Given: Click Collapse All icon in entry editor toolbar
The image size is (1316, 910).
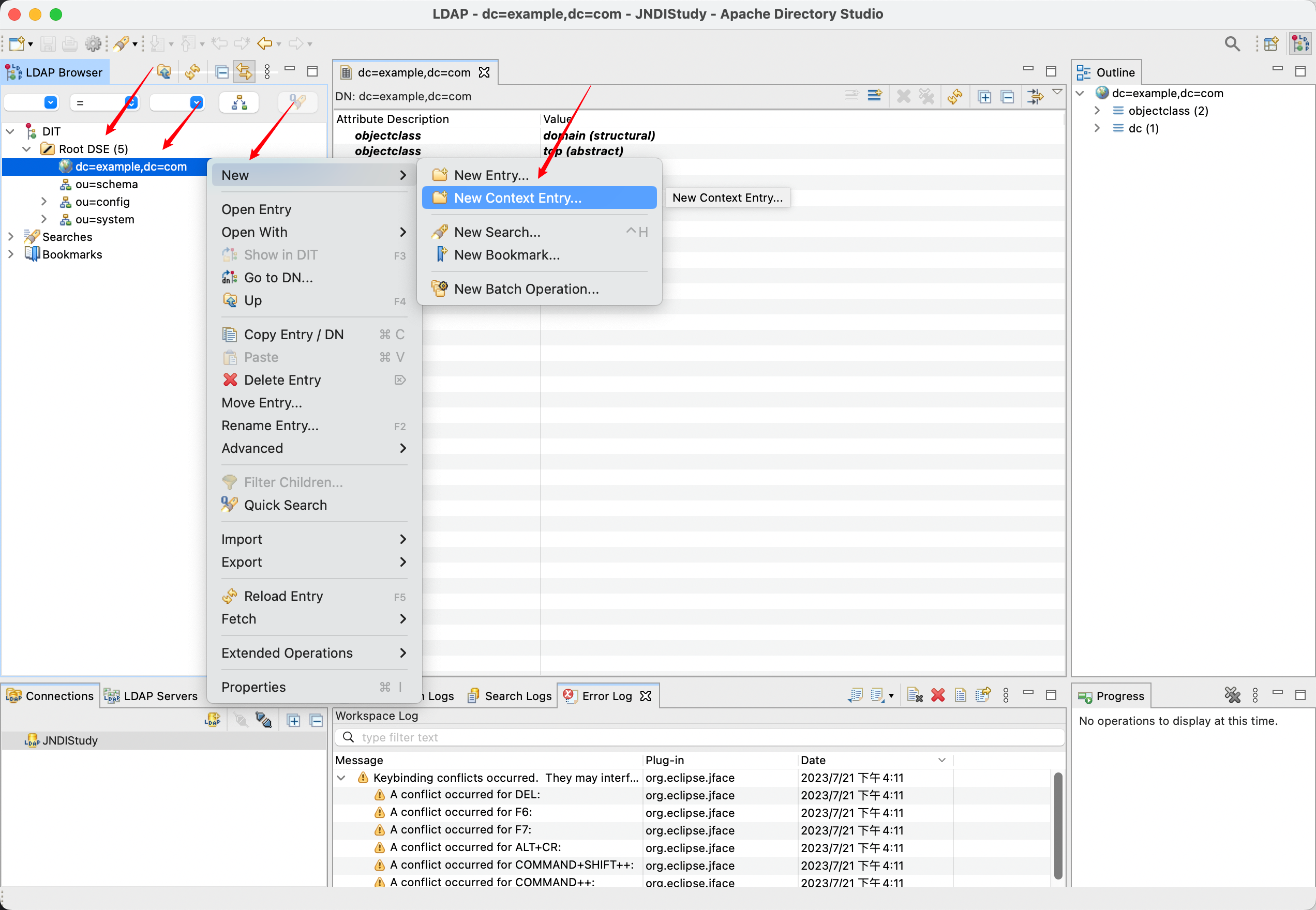Looking at the screenshot, I should click(x=1007, y=96).
